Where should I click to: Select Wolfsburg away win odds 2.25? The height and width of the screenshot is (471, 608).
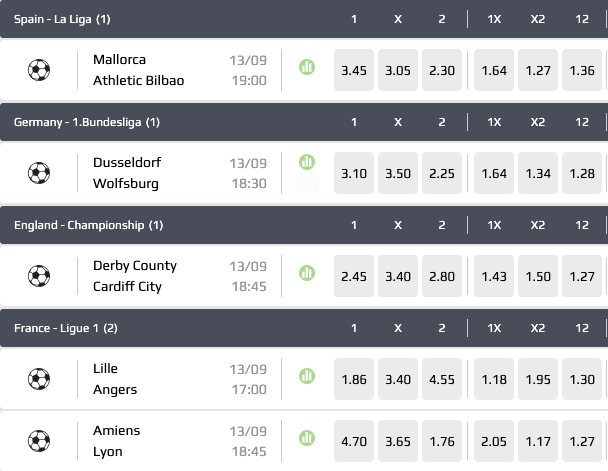pos(442,173)
